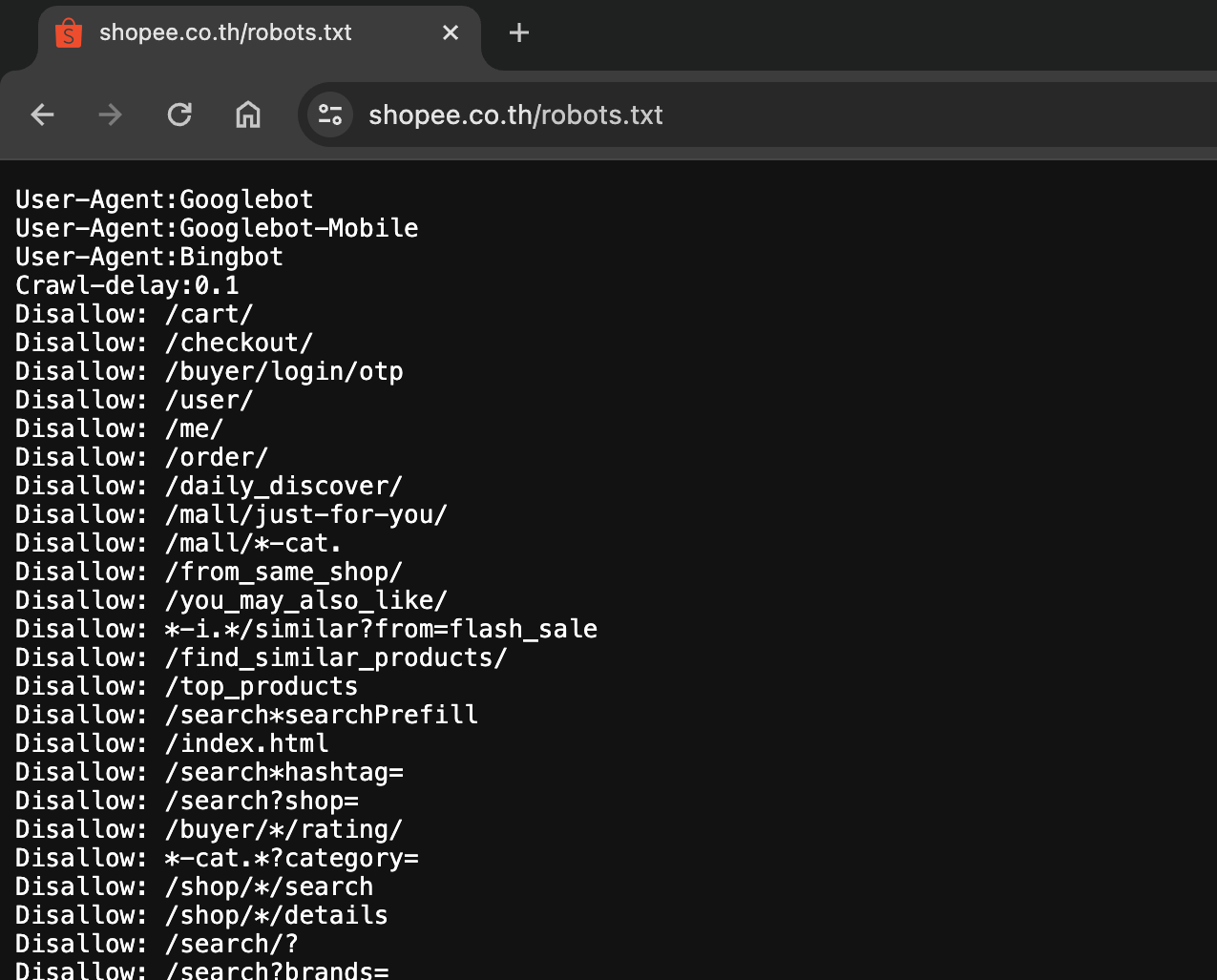Click the Disallow: /search/? line
Viewport: 1217px width, 980px height.
[x=157, y=944]
